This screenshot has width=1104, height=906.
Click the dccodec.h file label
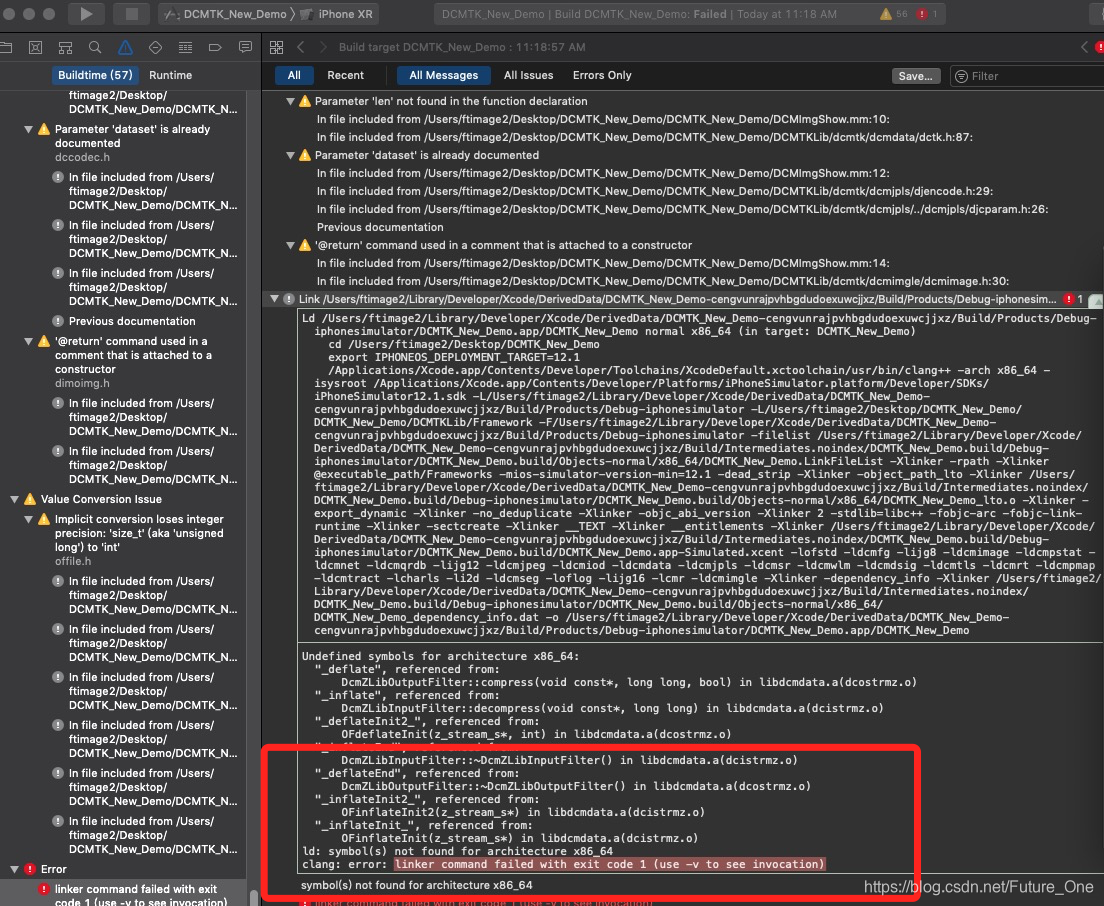[82, 158]
